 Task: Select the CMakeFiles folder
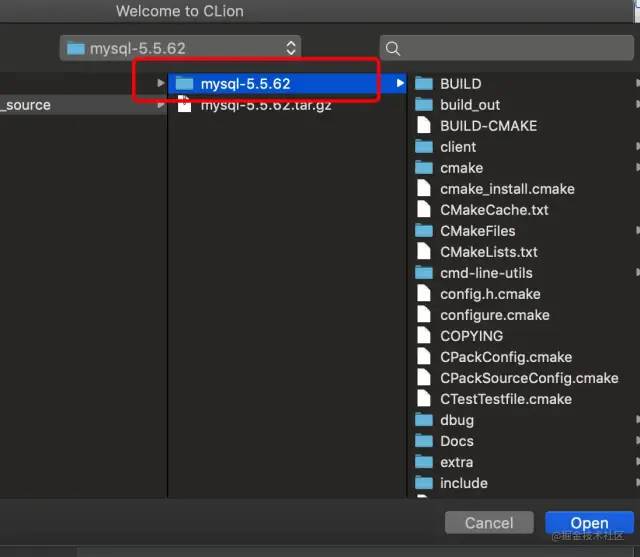pos(478,231)
